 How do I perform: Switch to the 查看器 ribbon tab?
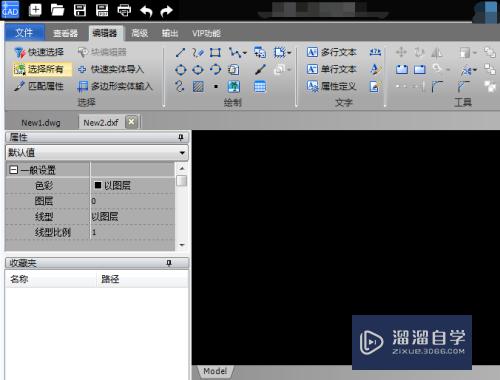(65, 33)
